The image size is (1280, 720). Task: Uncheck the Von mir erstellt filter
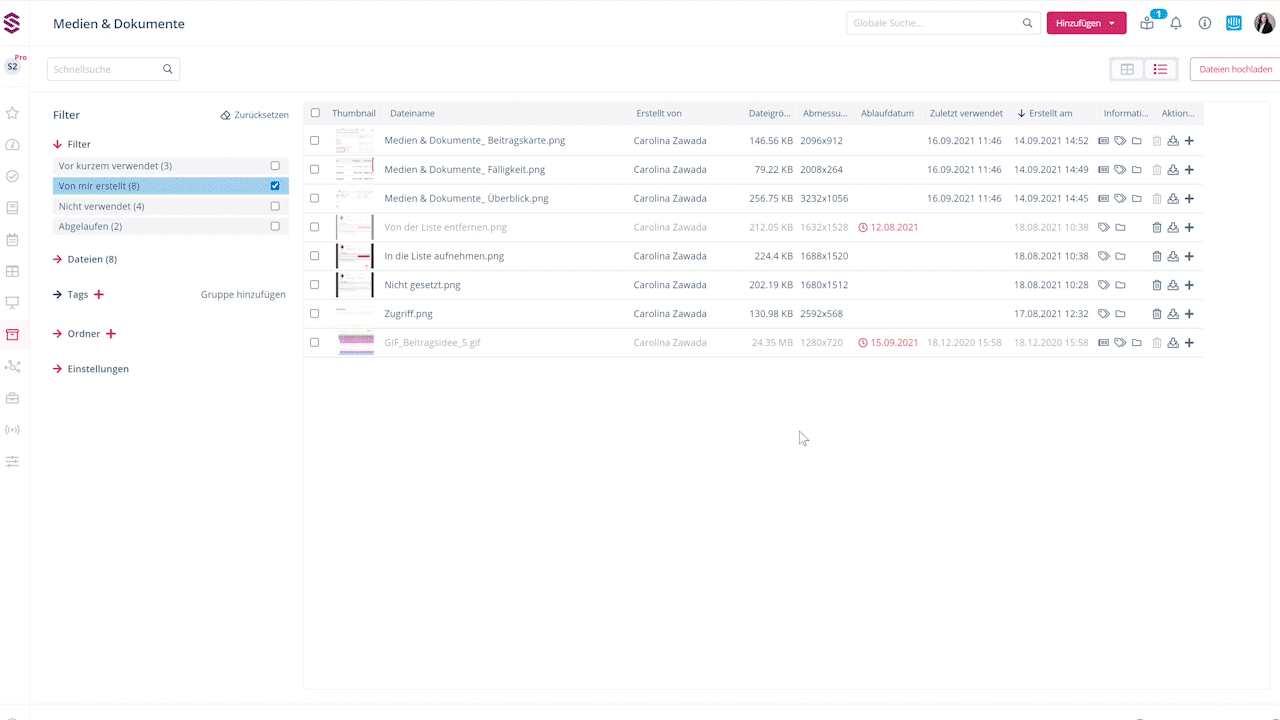275,186
